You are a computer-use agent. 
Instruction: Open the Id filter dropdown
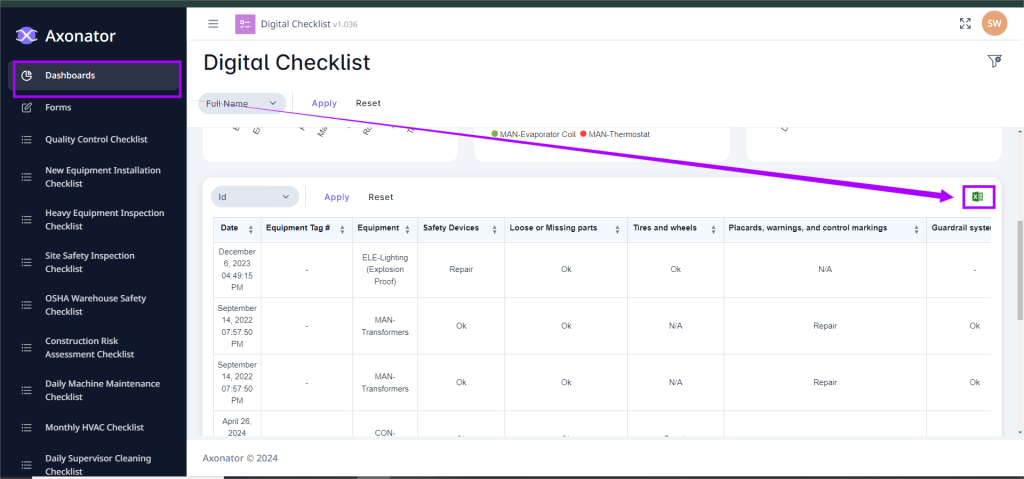tap(285, 197)
